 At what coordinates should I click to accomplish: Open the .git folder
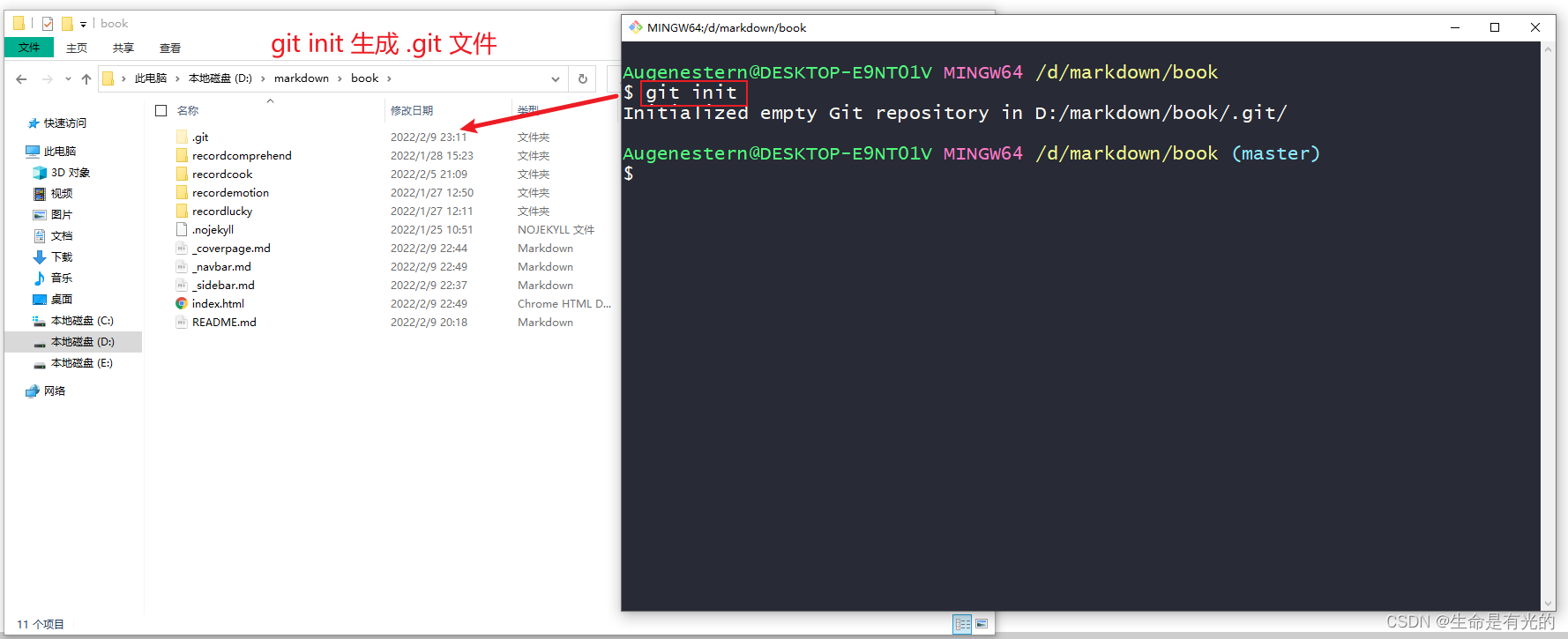[200, 137]
